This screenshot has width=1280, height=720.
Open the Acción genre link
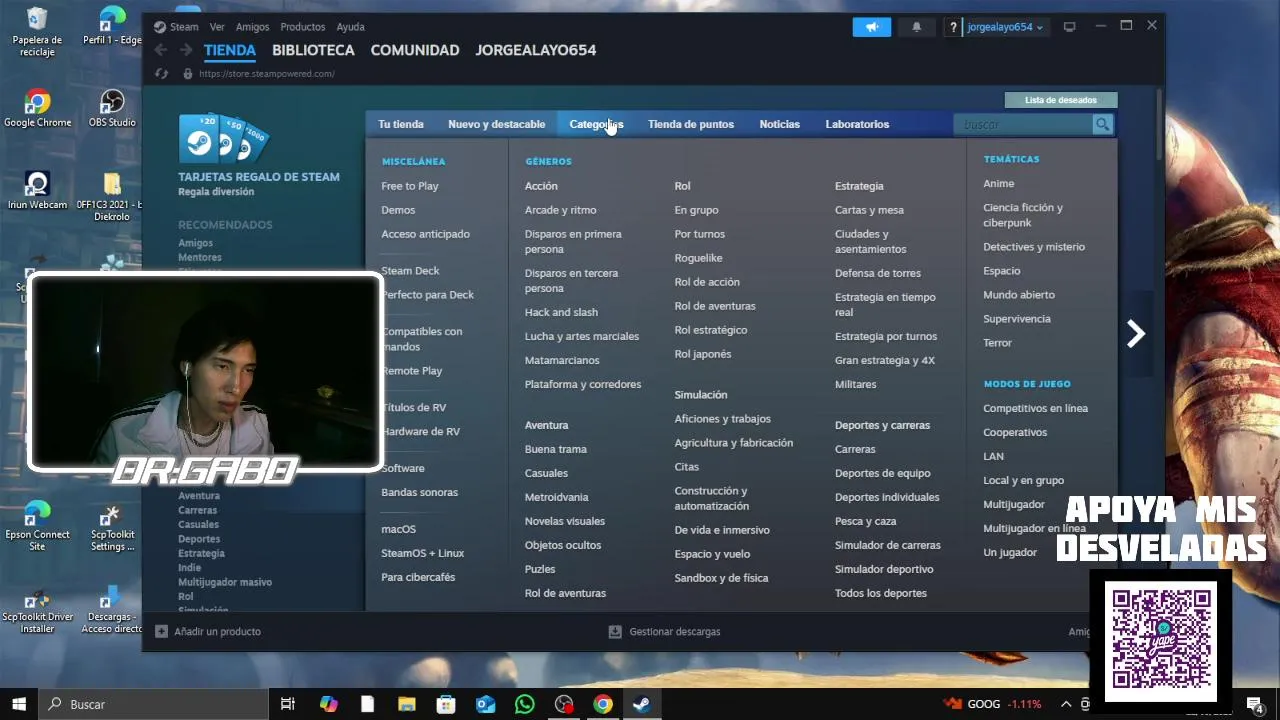541,186
